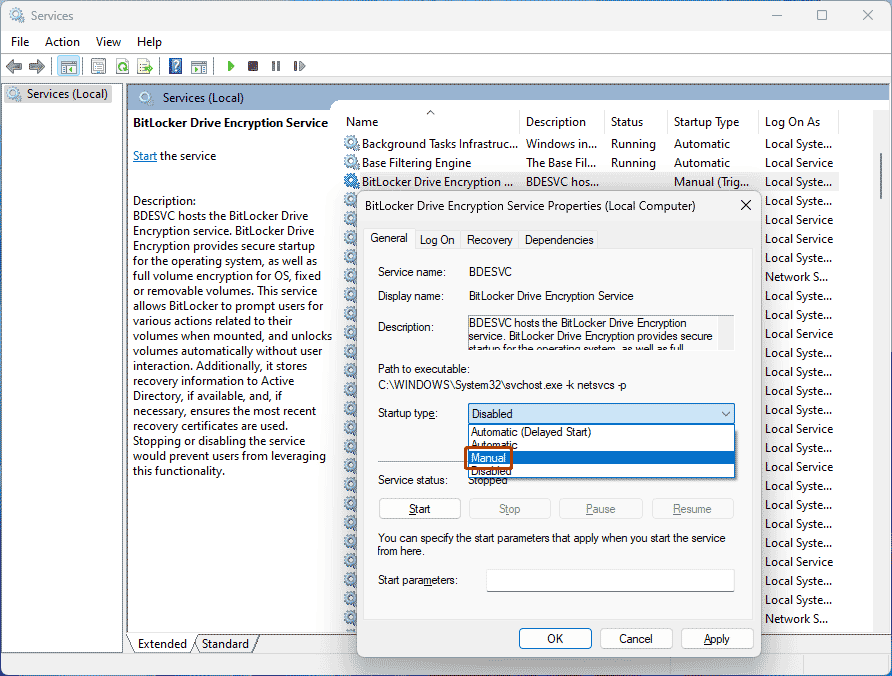Toggle the Show/Hide Console Tree icon
Viewport: 892px width, 676px height.
67,66
